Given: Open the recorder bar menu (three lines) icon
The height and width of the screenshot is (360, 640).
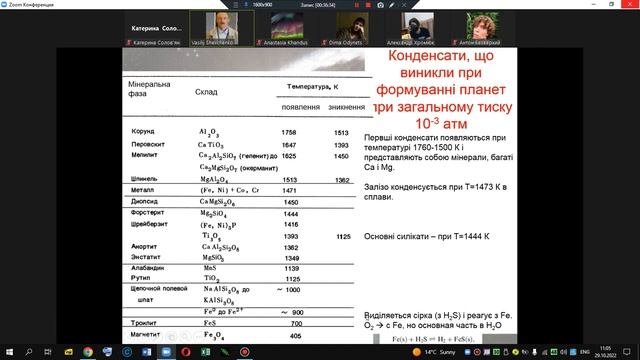Looking at the screenshot, I should pyautogui.click(x=236, y=5).
